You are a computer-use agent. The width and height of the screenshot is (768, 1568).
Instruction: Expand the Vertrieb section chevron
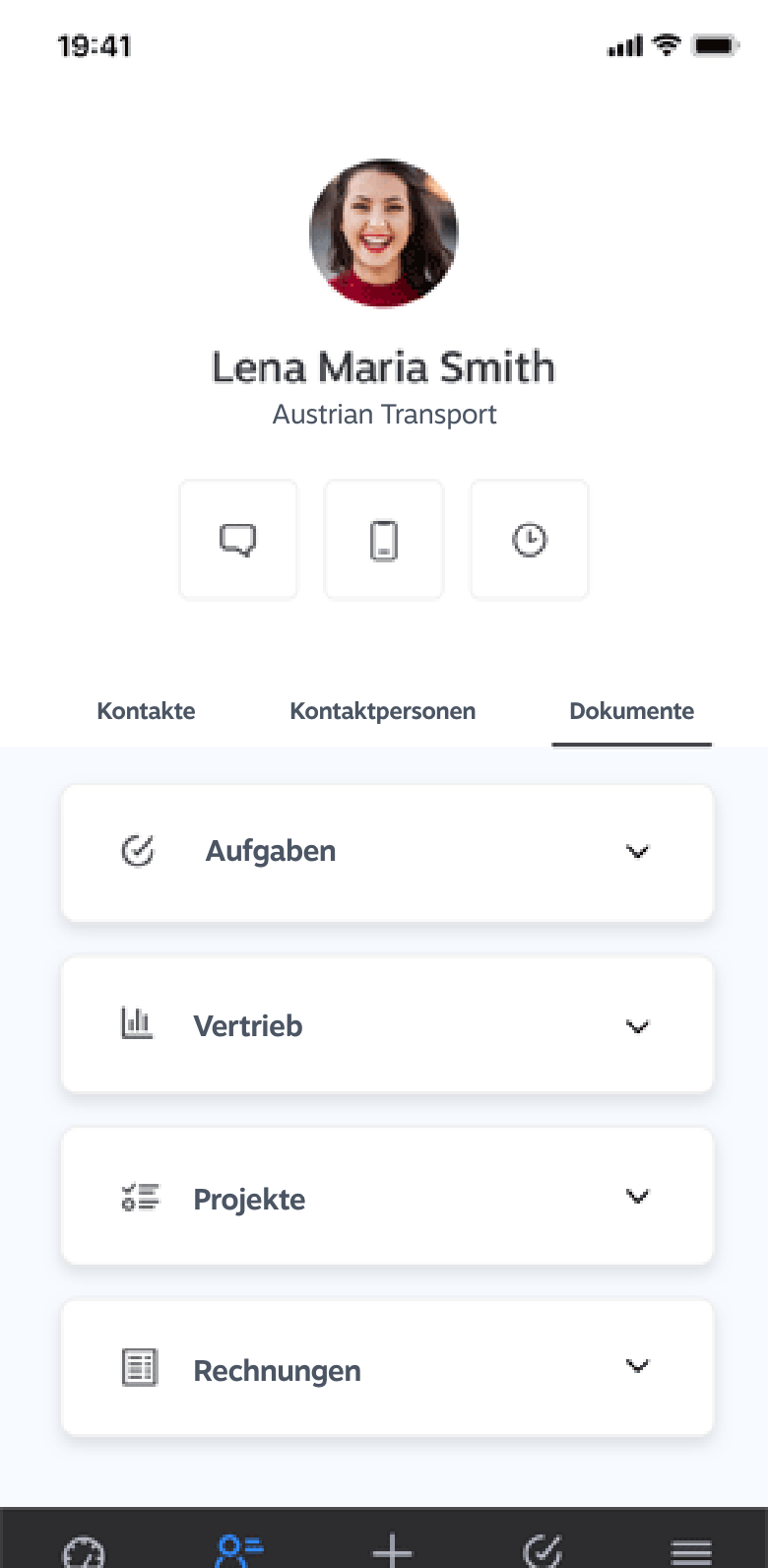[638, 1026]
